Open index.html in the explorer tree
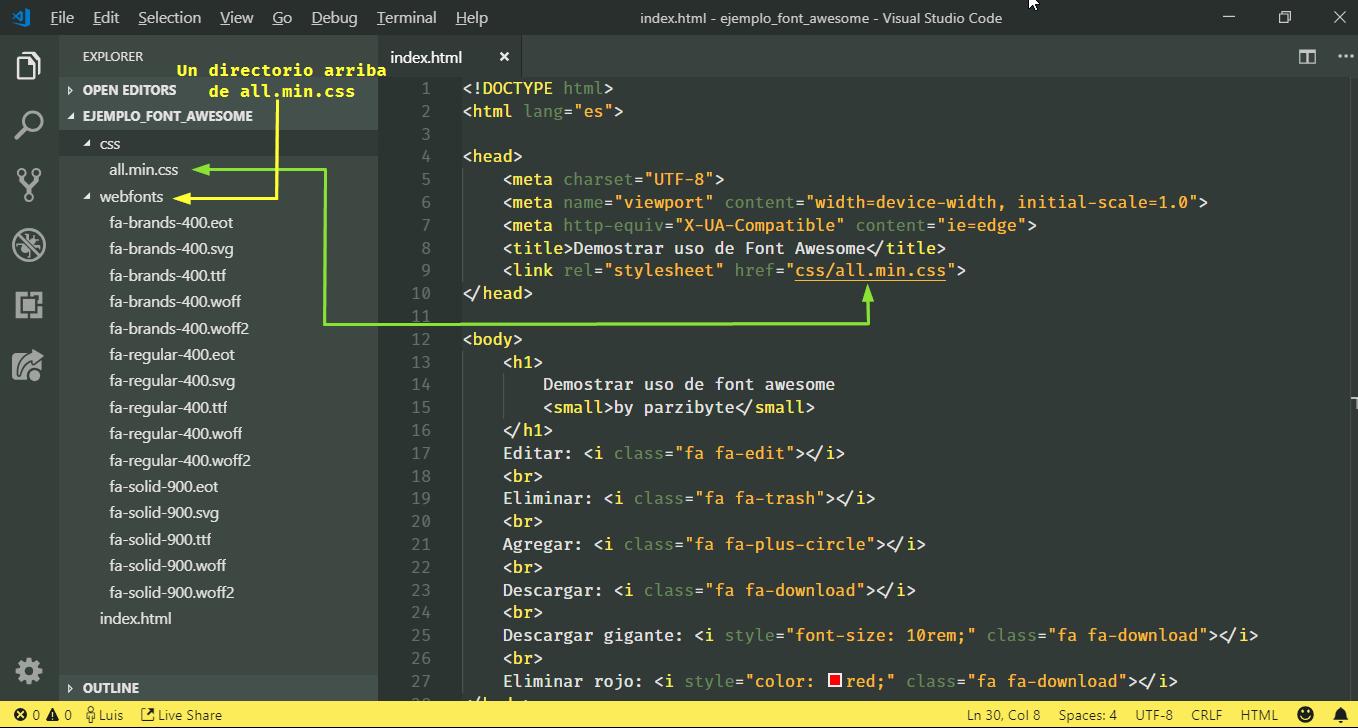The width and height of the screenshot is (1358, 728). click(x=135, y=618)
